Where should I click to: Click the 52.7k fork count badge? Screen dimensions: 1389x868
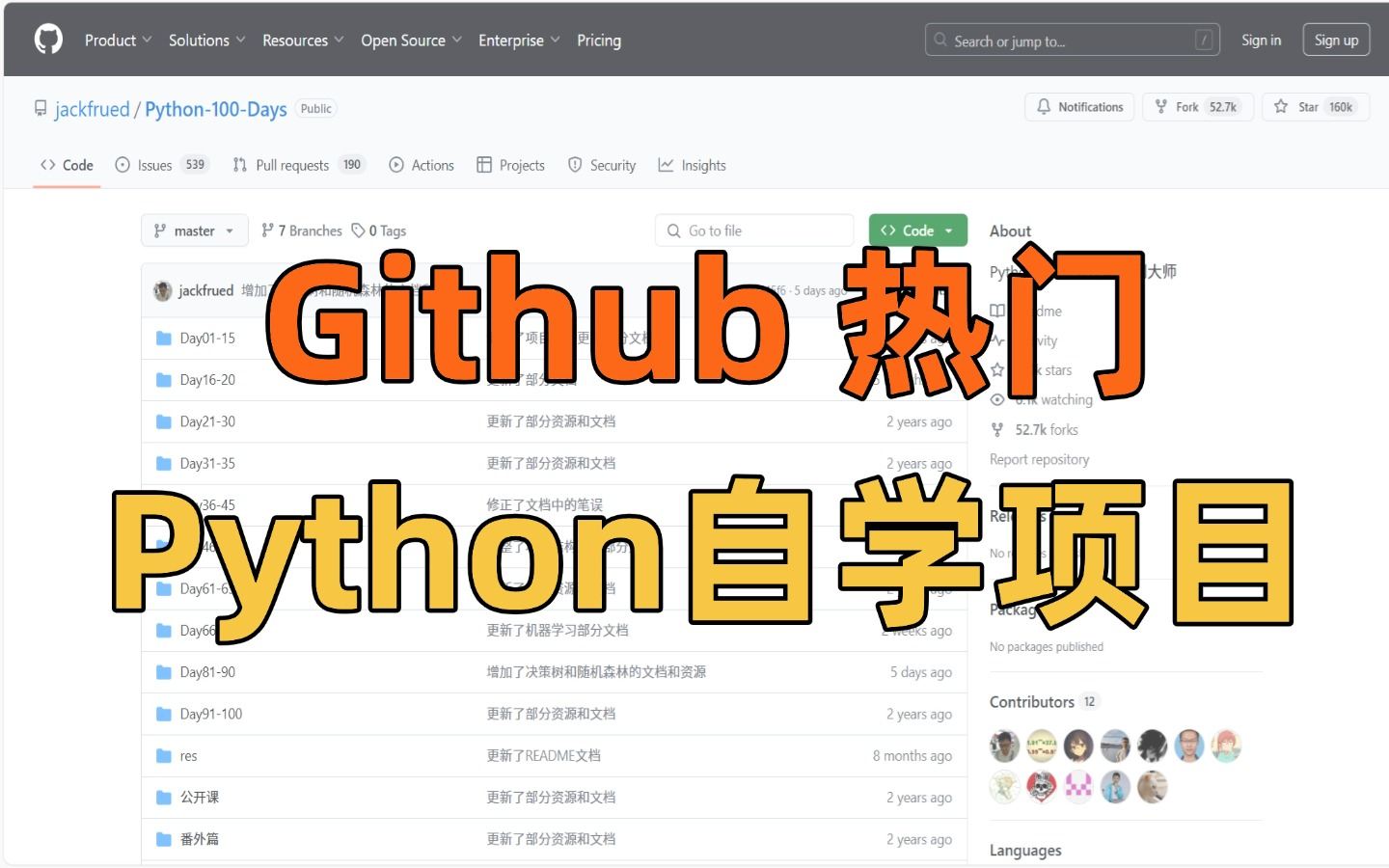click(x=1223, y=107)
